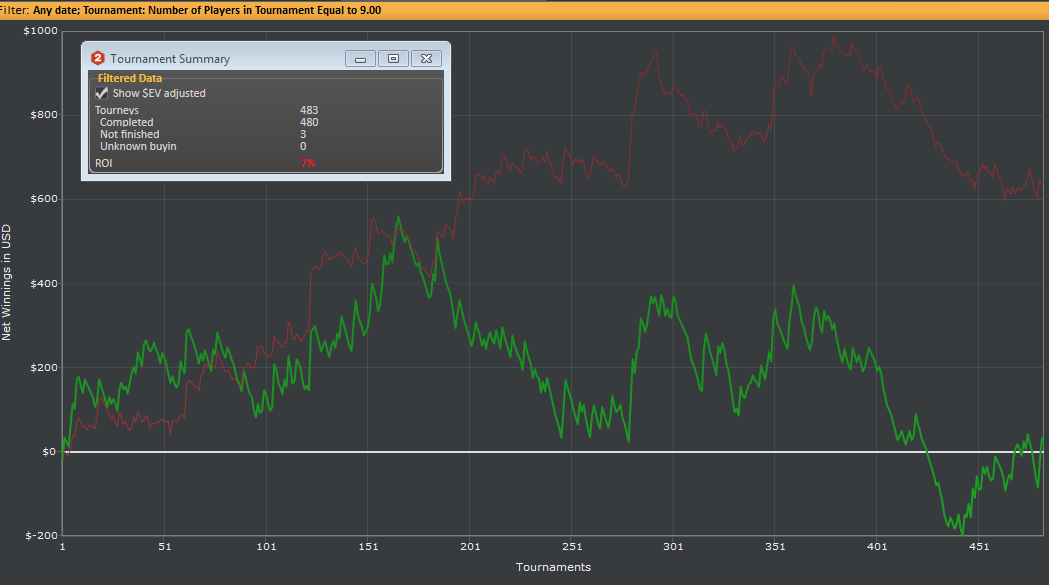
Task: Click the 401 x-axis tick label
Action: coord(877,547)
